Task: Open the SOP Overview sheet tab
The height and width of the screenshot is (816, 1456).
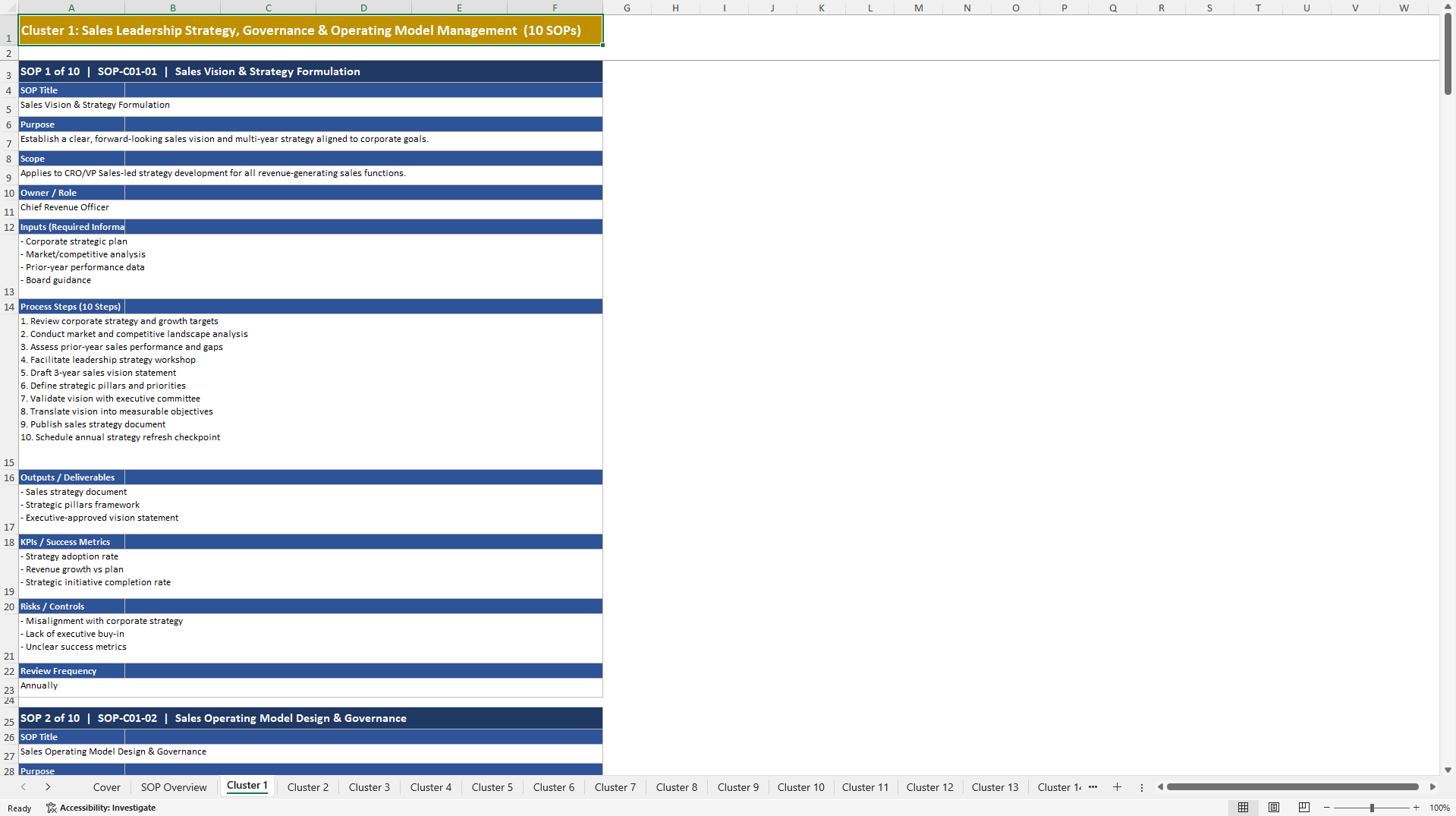Action: [x=174, y=787]
